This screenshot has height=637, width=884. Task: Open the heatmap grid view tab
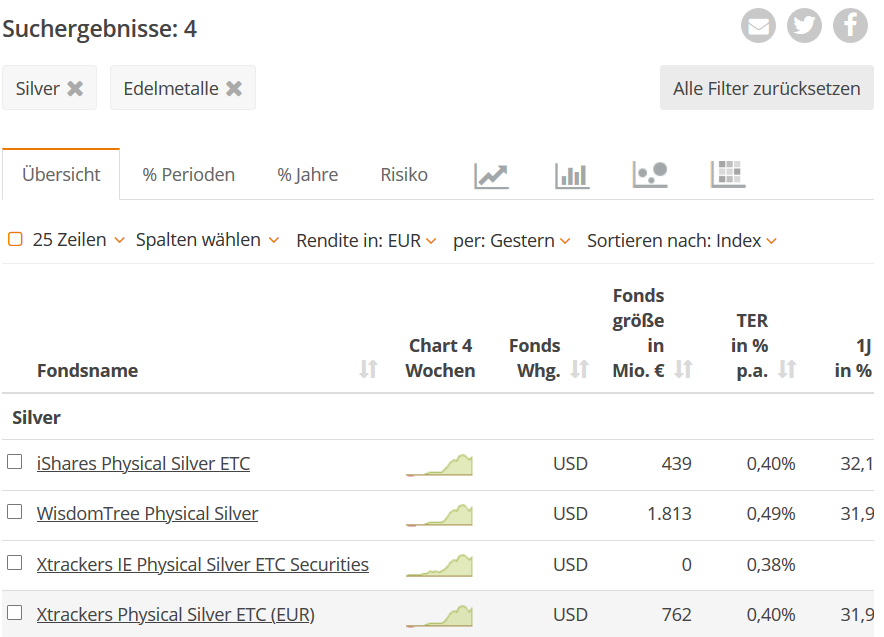click(728, 175)
